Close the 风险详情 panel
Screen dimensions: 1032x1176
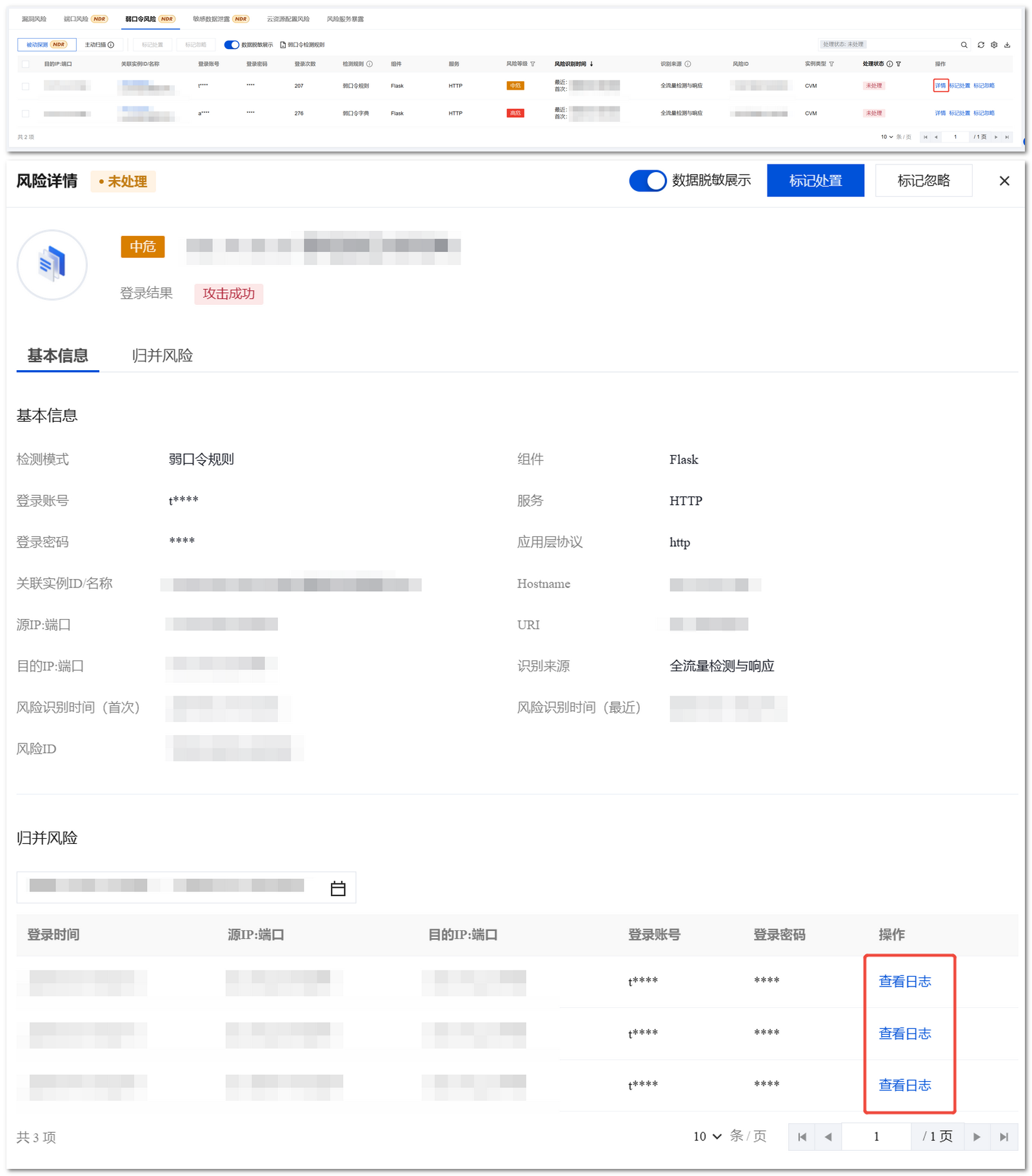(x=1004, y=181)
